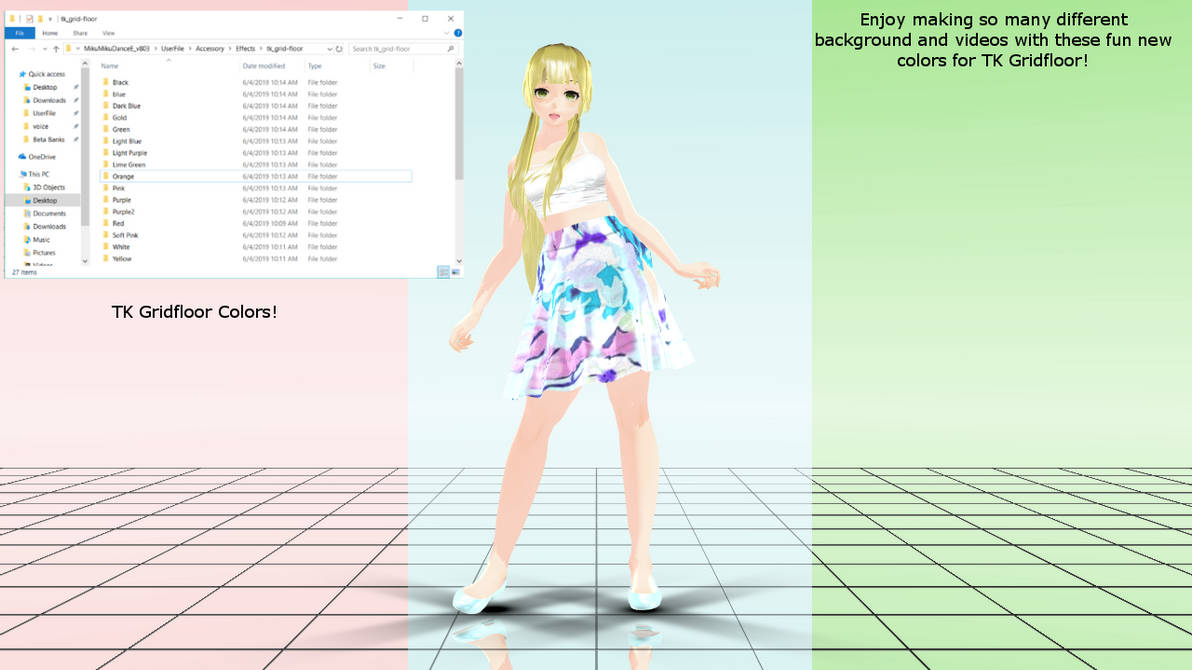This screenshot has width=1192, height=670.
Task: Click the back navigation arrow
Action: pos(13,48)
